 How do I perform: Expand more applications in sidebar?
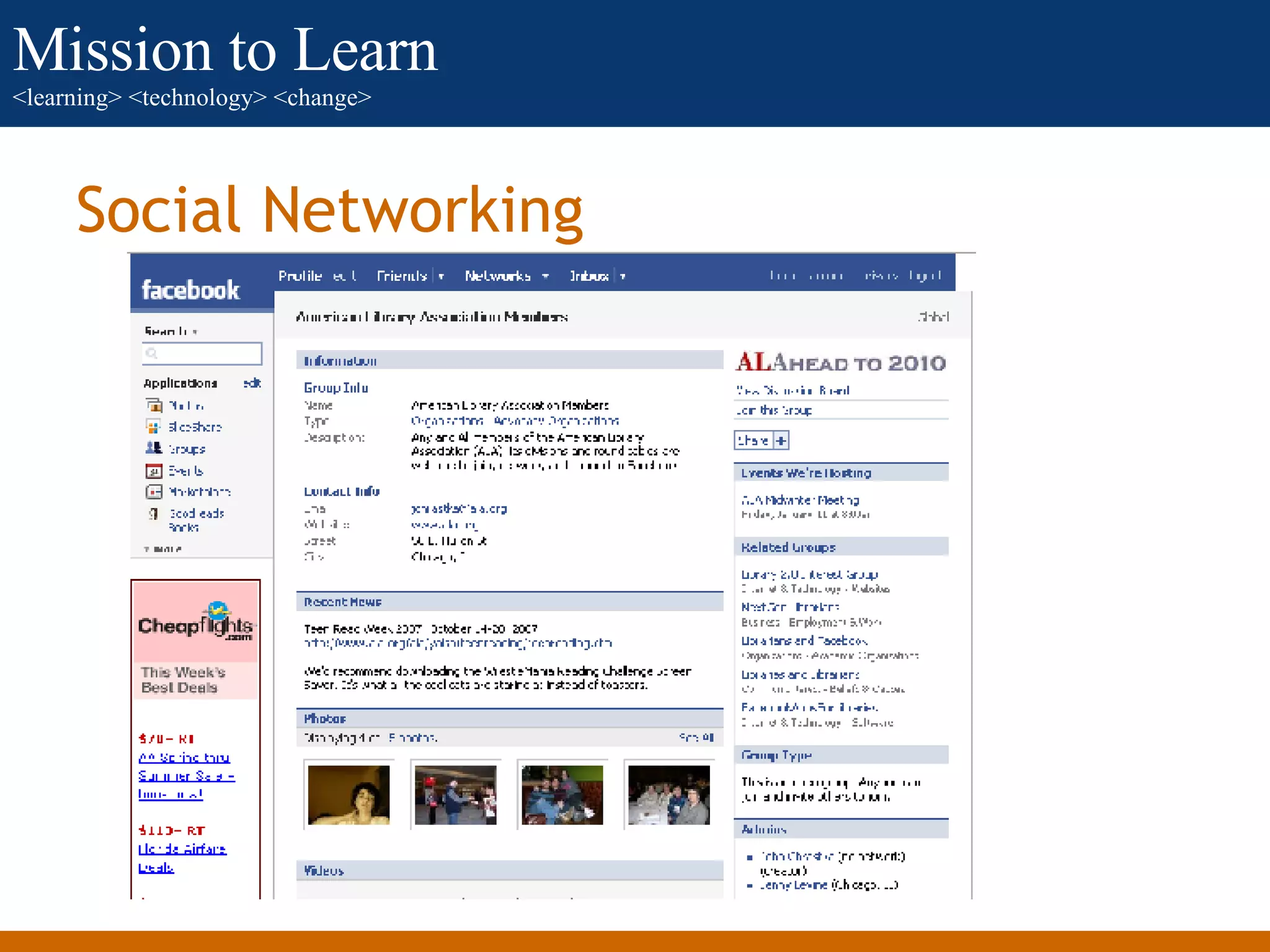(162, 549)
